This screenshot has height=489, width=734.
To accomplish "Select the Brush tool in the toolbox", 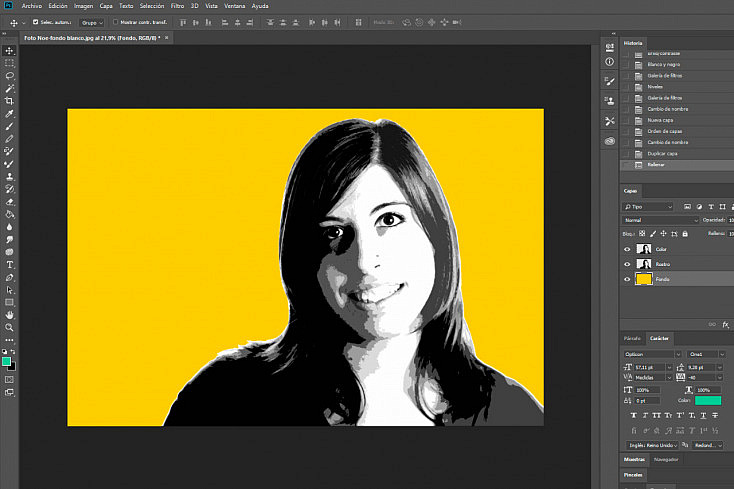I will pyautogui.click(x=9, y=126).
